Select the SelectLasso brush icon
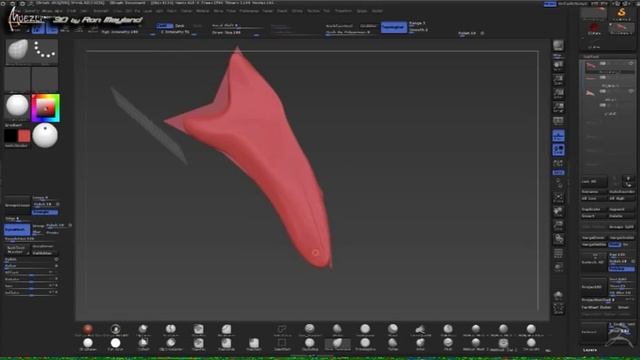 (x=282, y=331)
